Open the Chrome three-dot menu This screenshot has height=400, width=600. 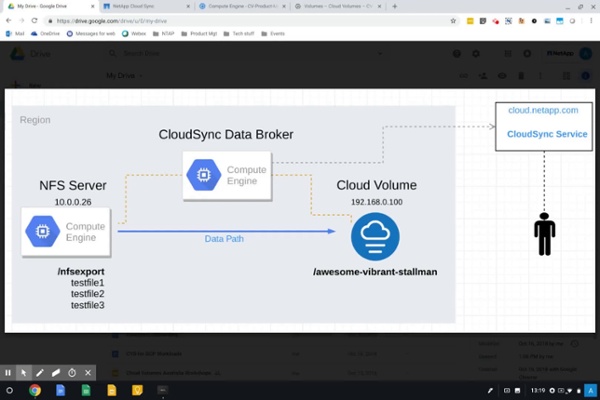coord(592,21)
